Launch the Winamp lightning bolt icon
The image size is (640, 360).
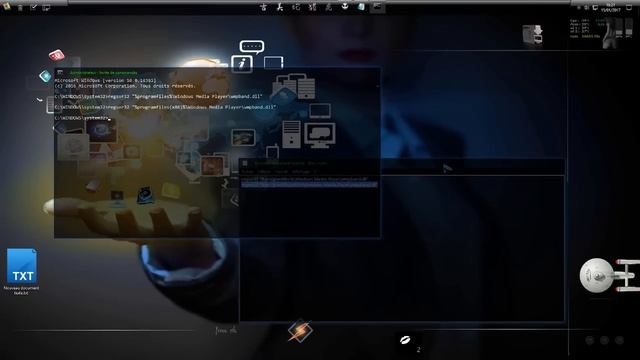(300, 331)
